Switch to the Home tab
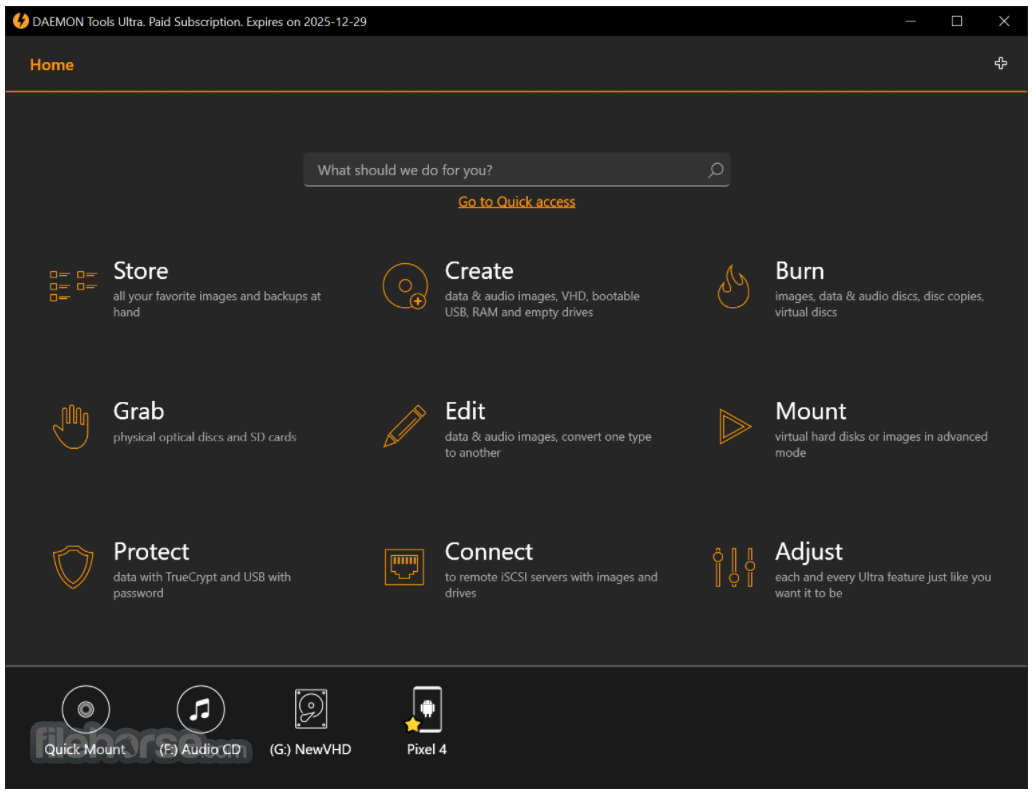Image resolution: width=1033 pixels, height=794 pixels. 51,65
